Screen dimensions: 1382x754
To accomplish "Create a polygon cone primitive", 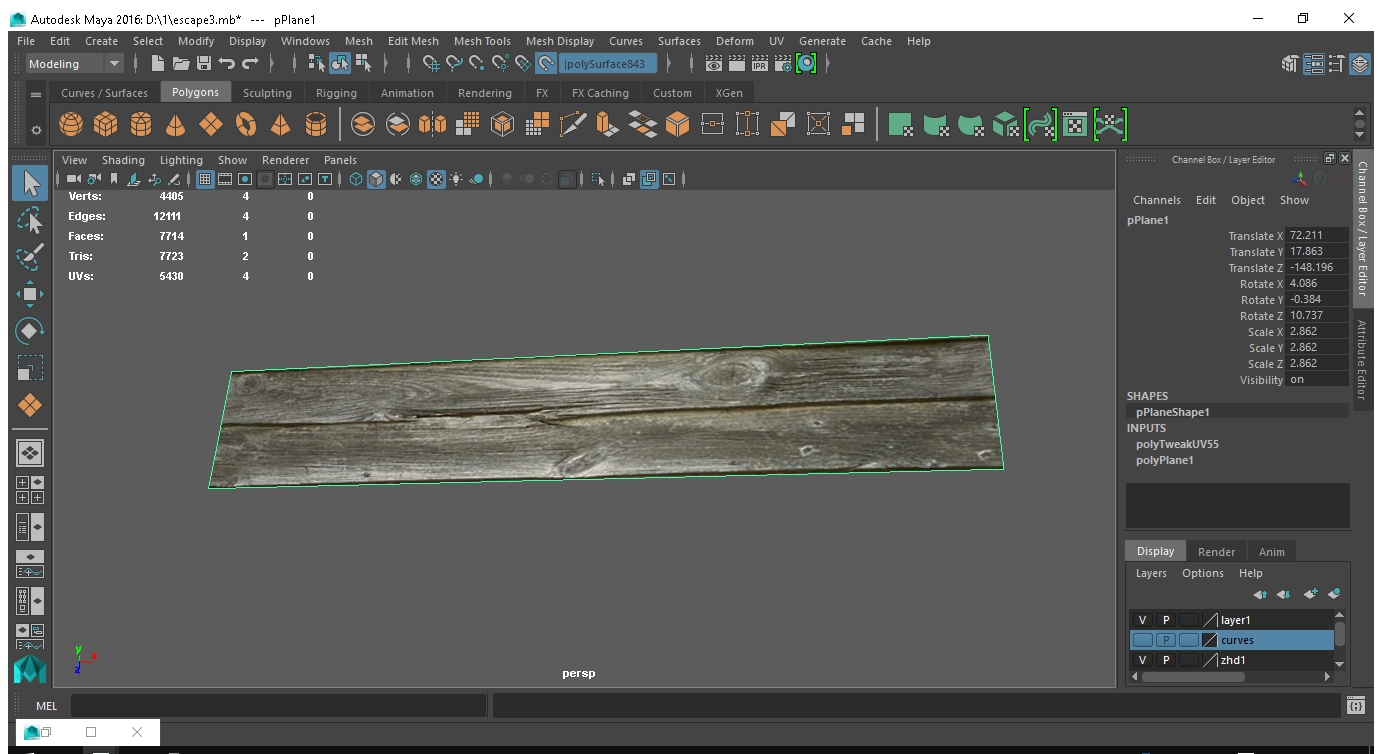I will [x=175, y=124].
